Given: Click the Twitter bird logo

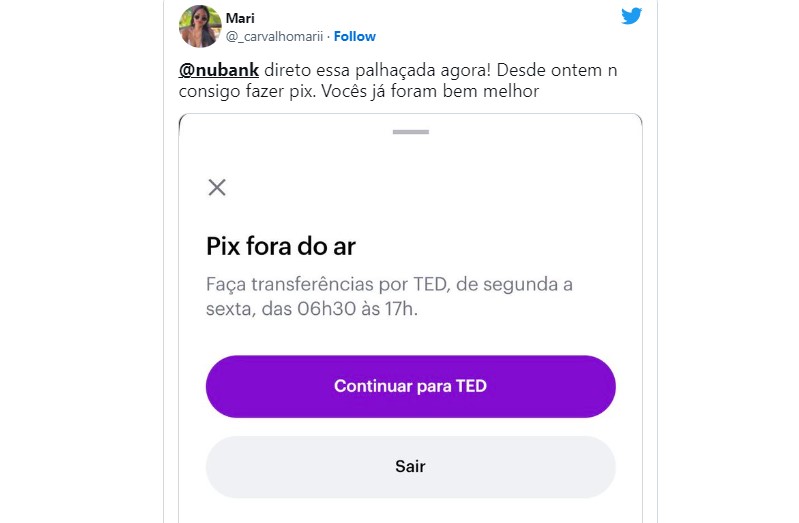Looking at the screenshot, I should coord(631,16).
